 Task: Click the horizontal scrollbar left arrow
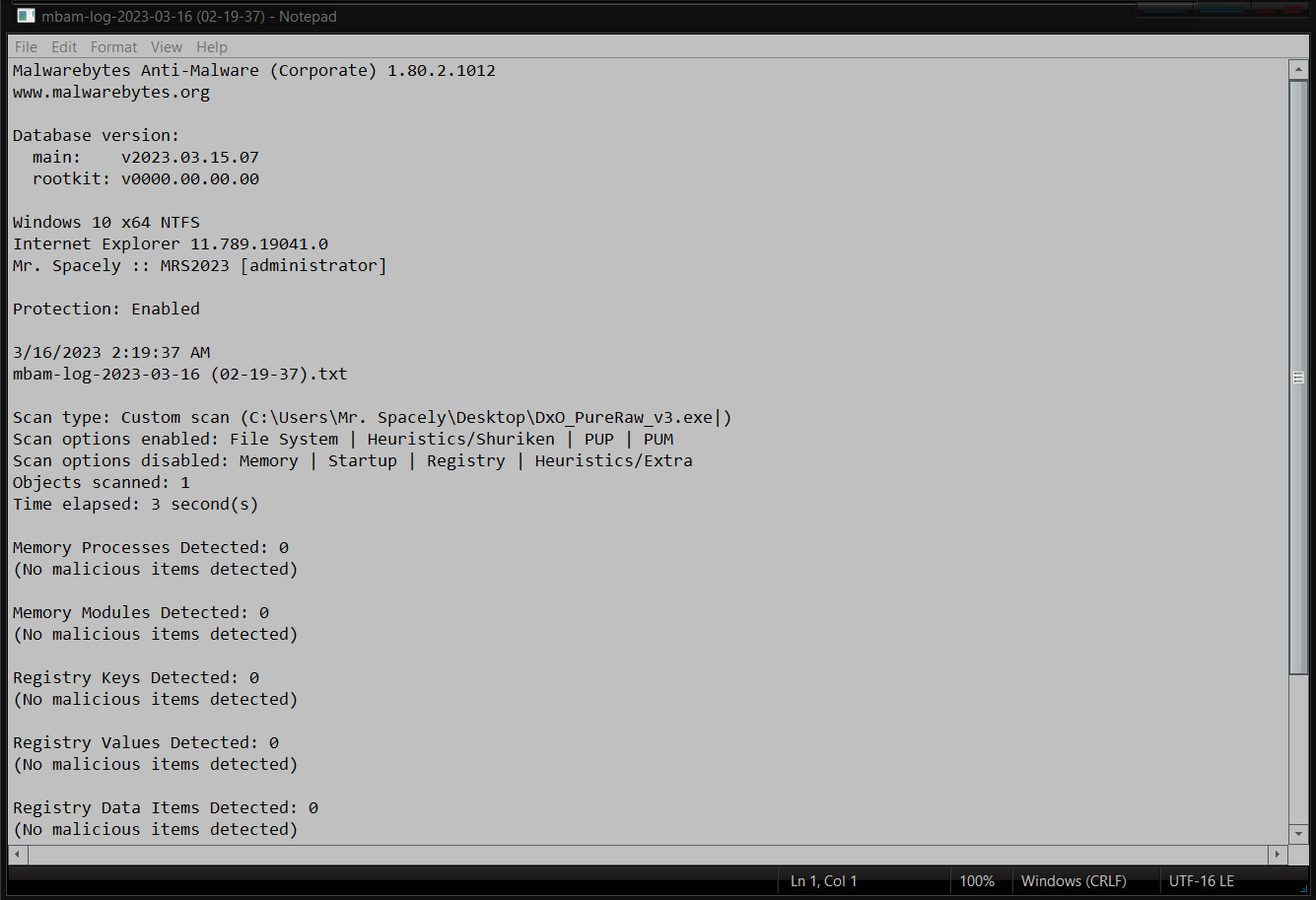[x=17, y=855]
